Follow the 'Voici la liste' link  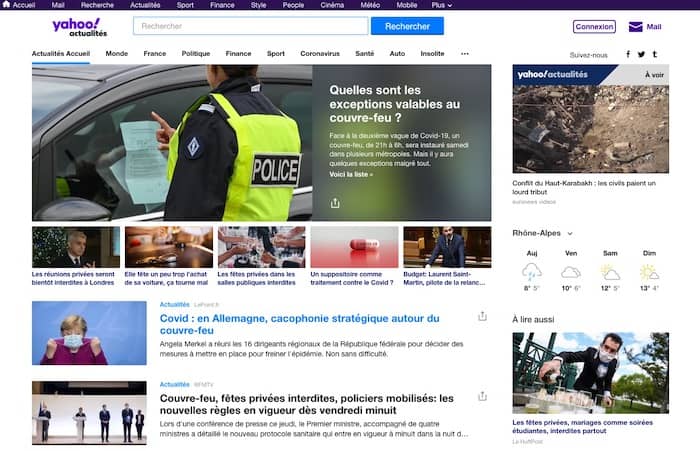pyautogui.click(x=351, y=174)
